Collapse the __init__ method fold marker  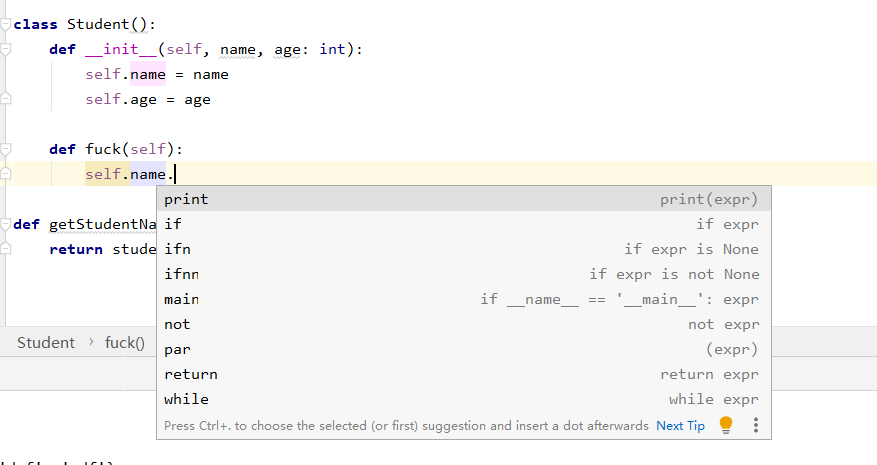6,49
